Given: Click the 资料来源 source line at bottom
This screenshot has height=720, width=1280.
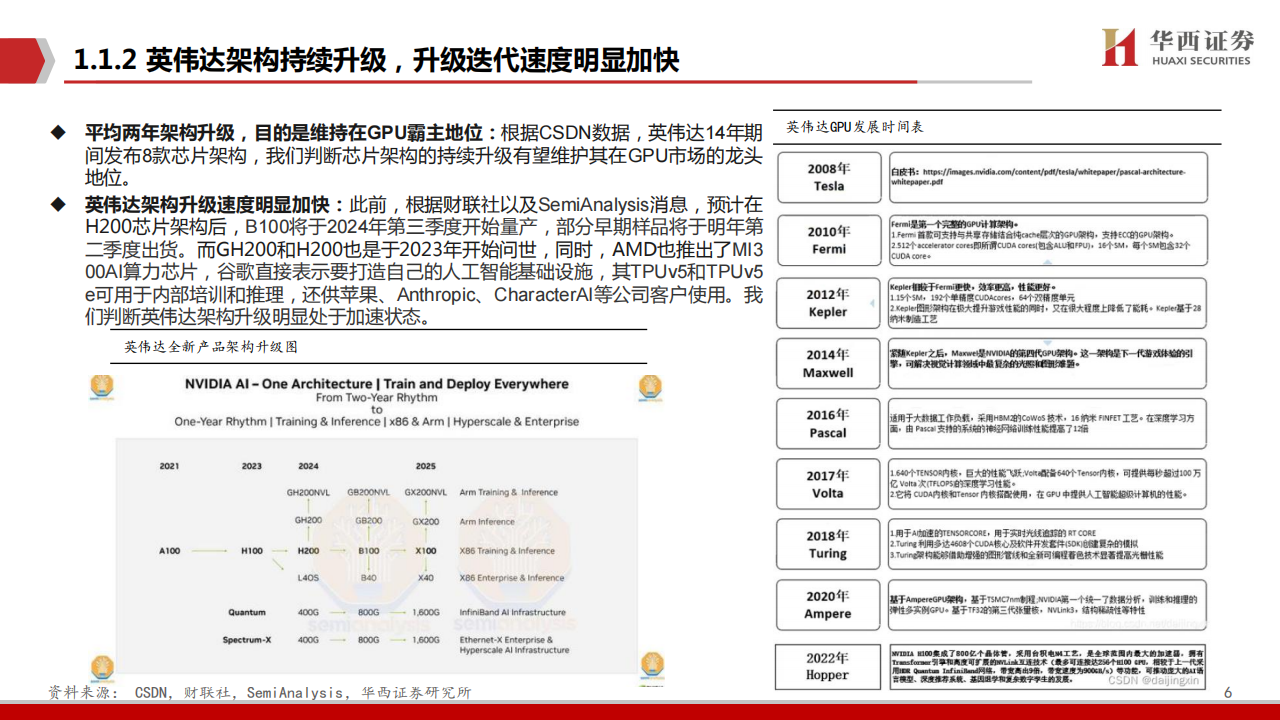Looking at the screenshot, I should (260, 693).
